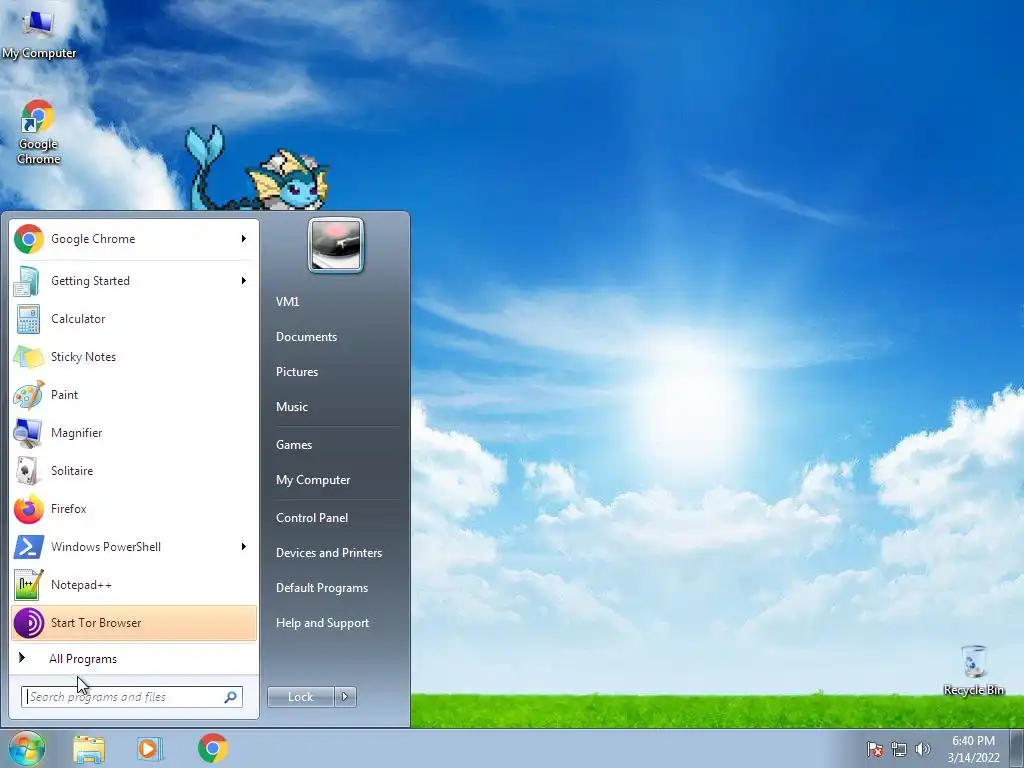
Task: Click the Notepad++ icon
Action: point(29,584)
